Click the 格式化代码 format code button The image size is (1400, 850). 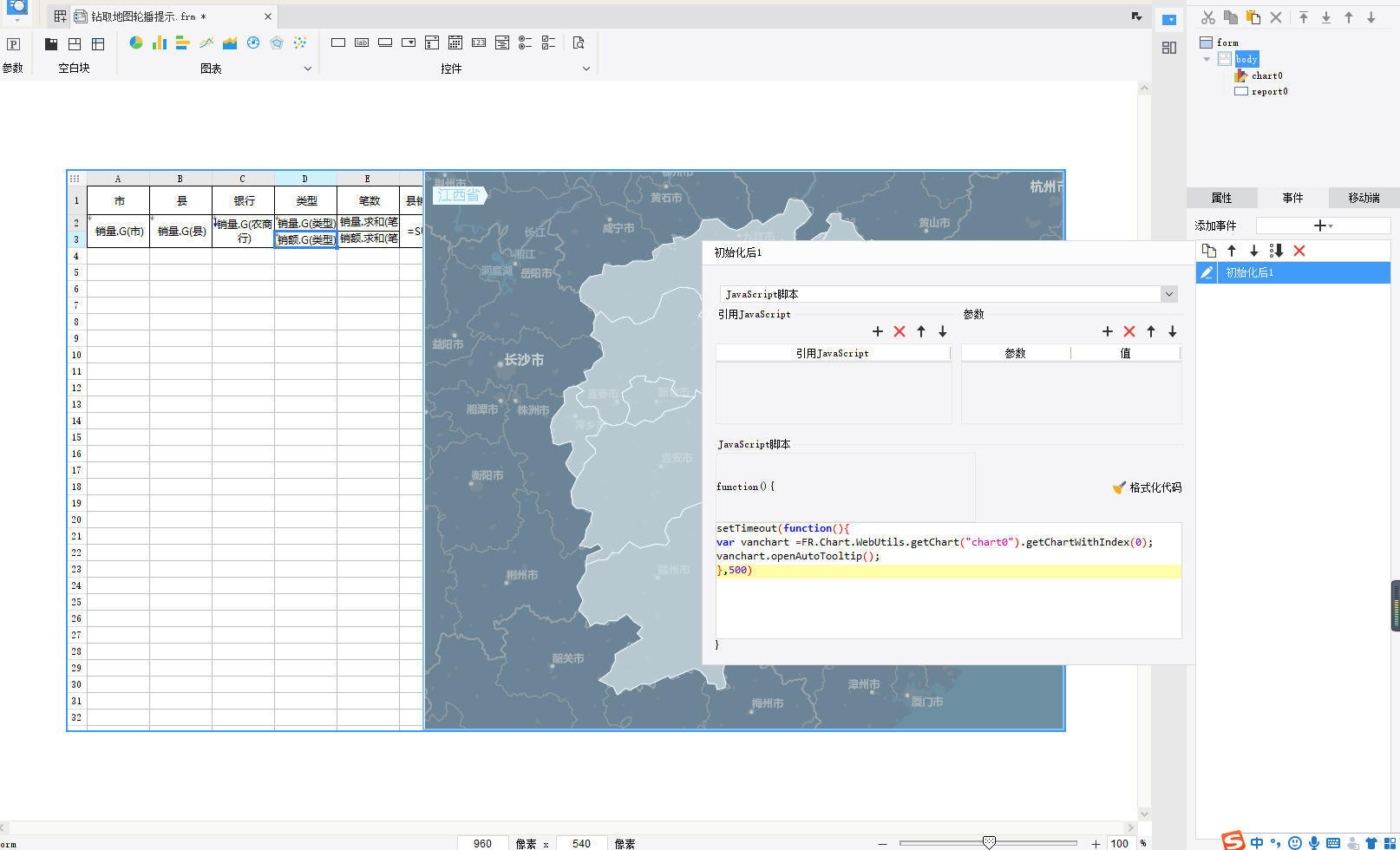1147,487
